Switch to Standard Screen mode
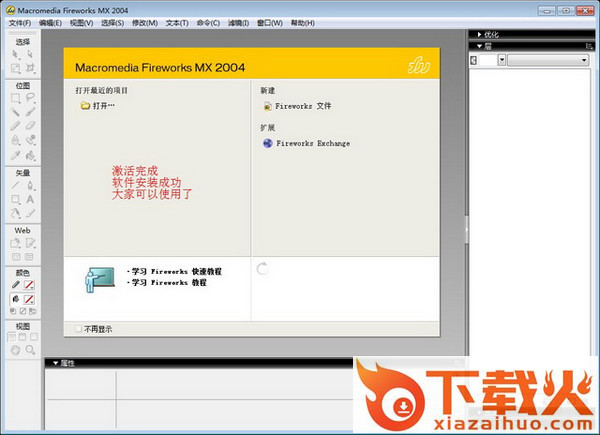 pos(12,337)
